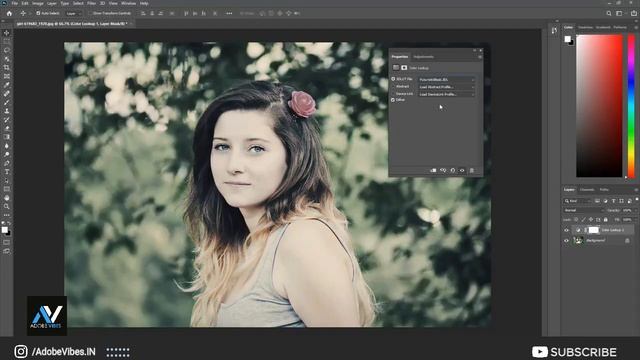Select the Type tool
This screenshot has height=360, width=640.
click(7, 172)
